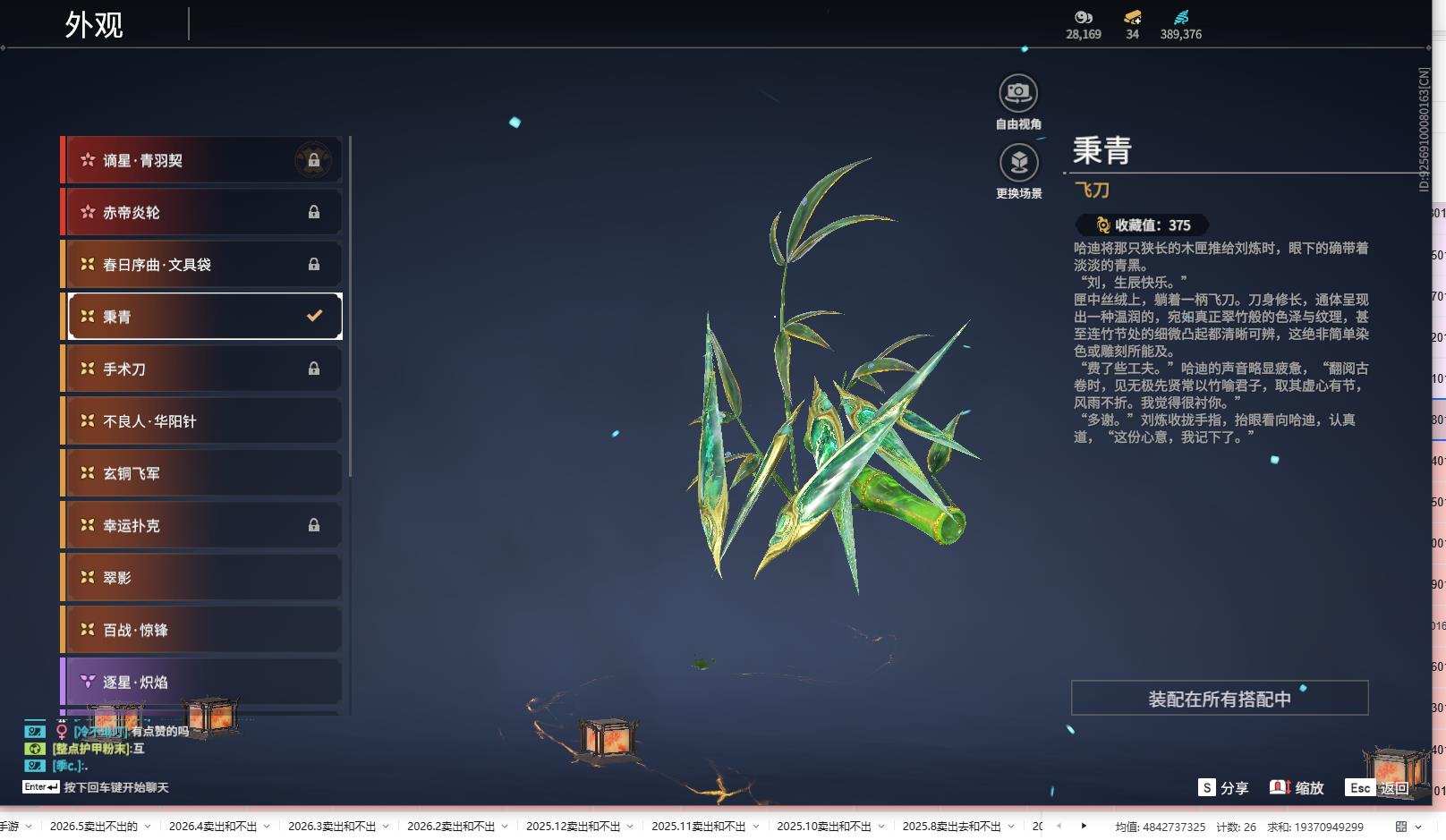Screen dimensions: 1446x840
Task: Select the 翠影 appearance
Action: point(201,577)
